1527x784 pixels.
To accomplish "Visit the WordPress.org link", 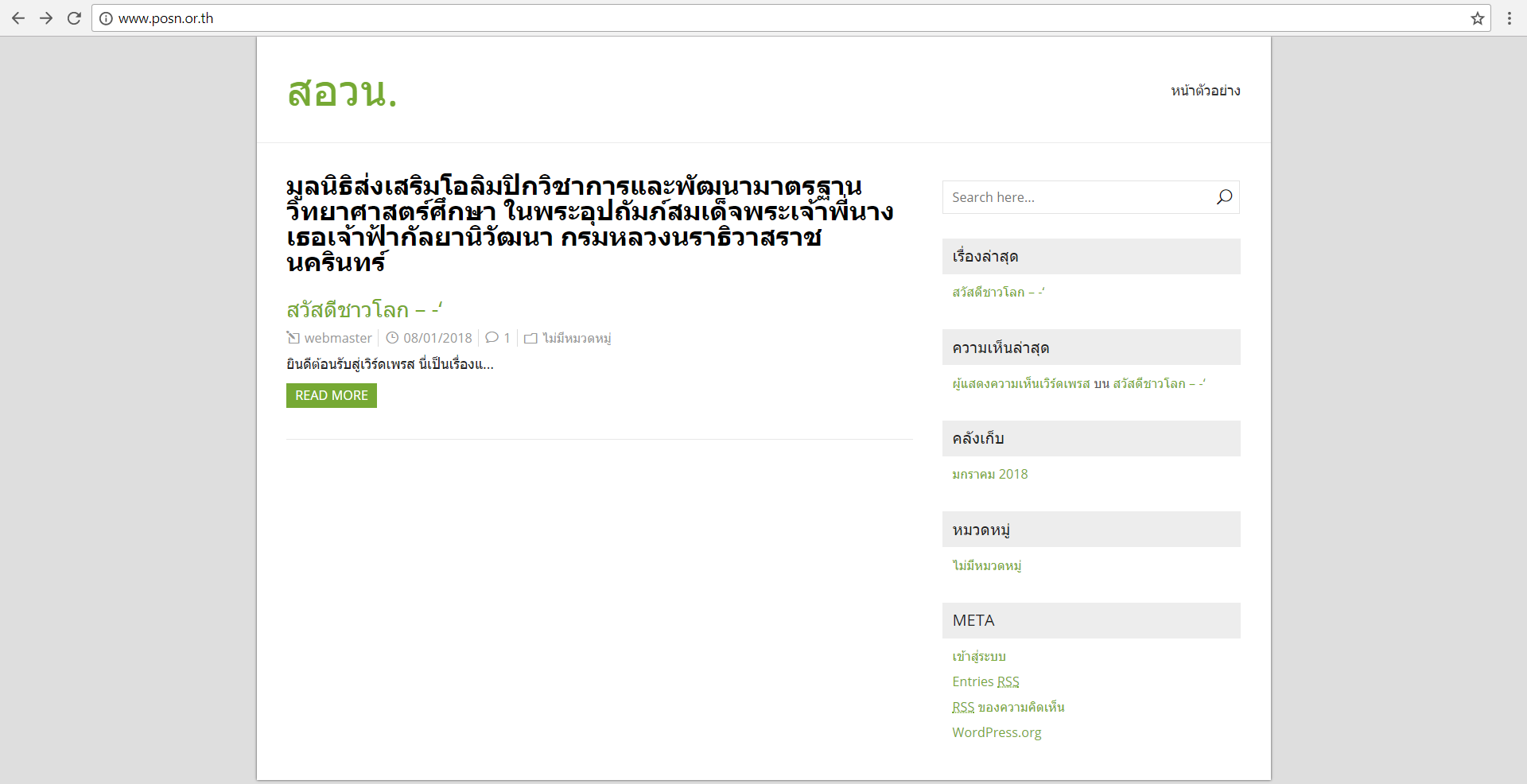I will (997, 732).
